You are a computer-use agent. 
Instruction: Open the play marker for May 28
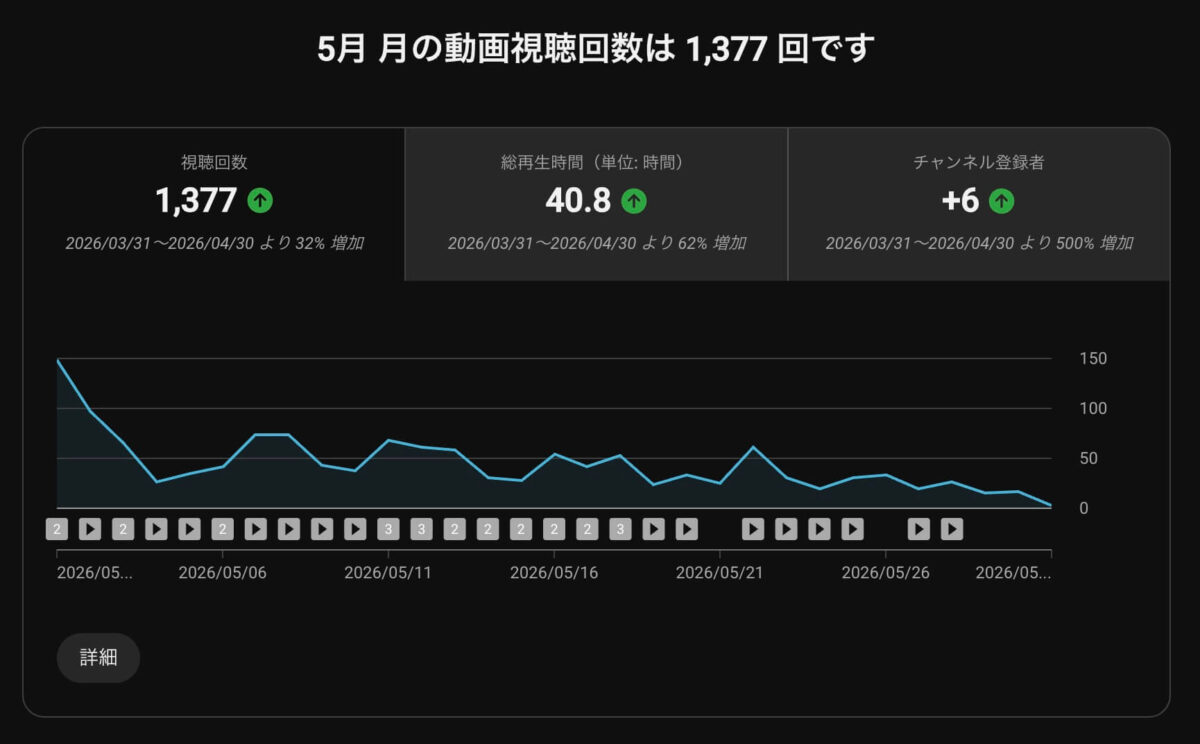[951, 529]
